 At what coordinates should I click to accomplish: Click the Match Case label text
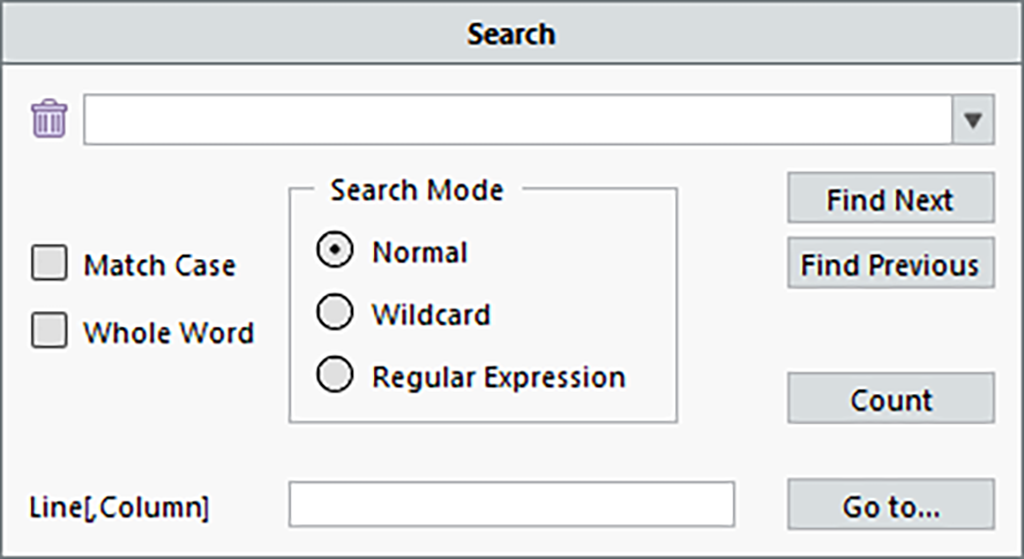160,266
